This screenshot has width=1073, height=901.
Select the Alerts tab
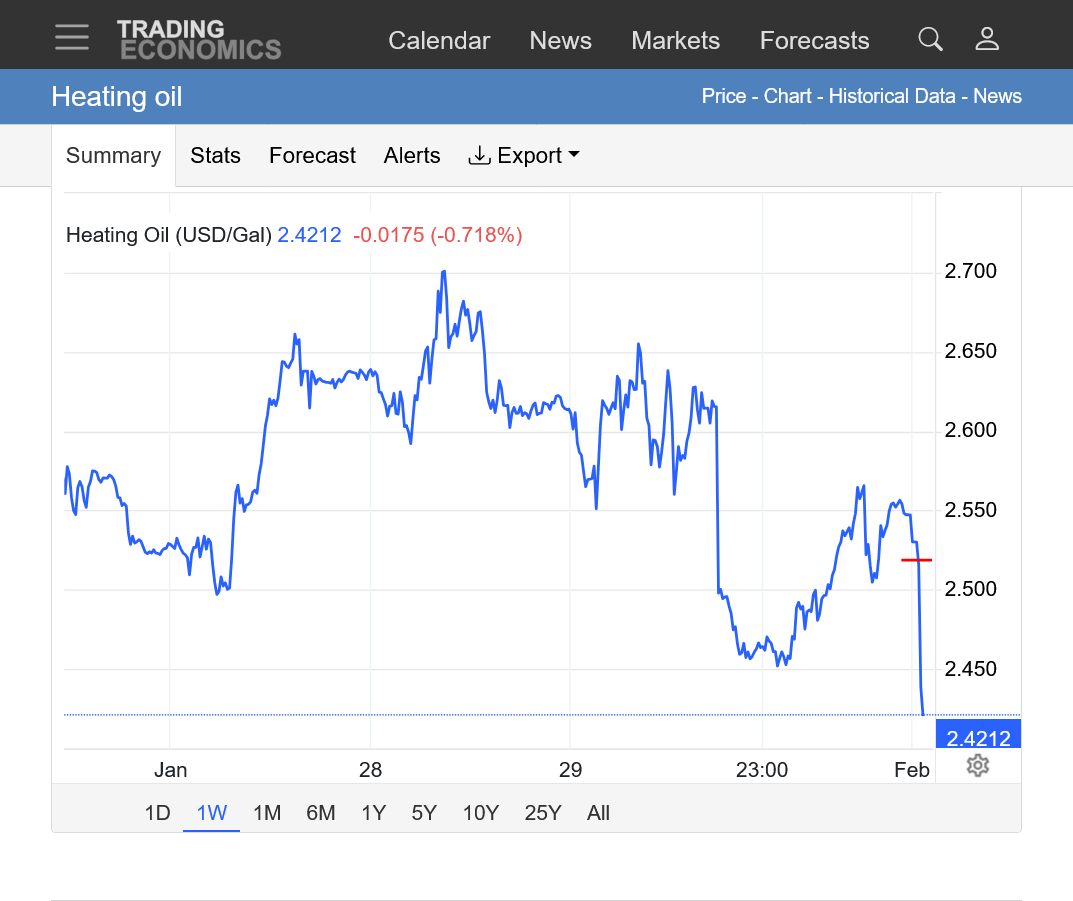(x=412, y=156)
